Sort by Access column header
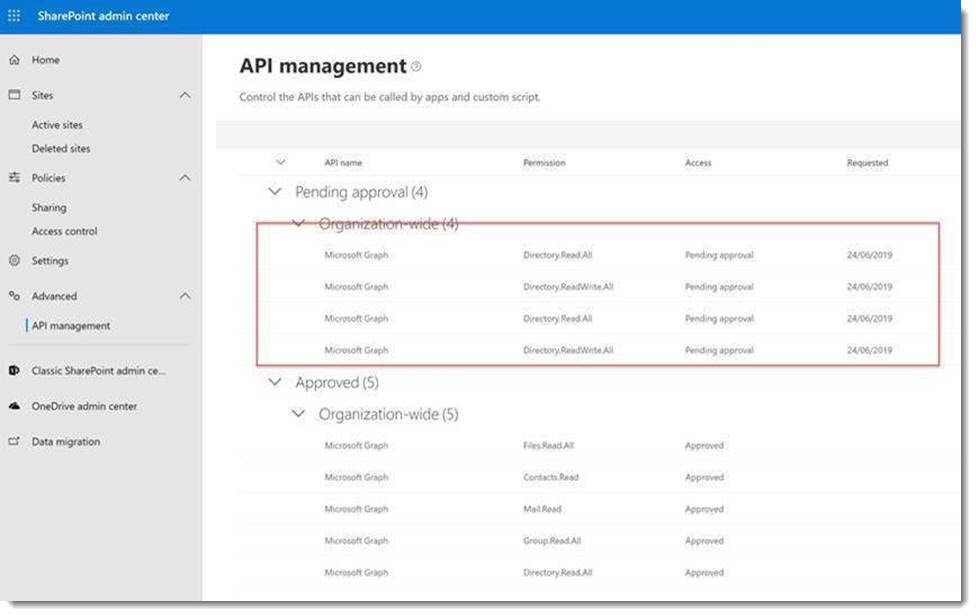976x616 pixels. 698,162
